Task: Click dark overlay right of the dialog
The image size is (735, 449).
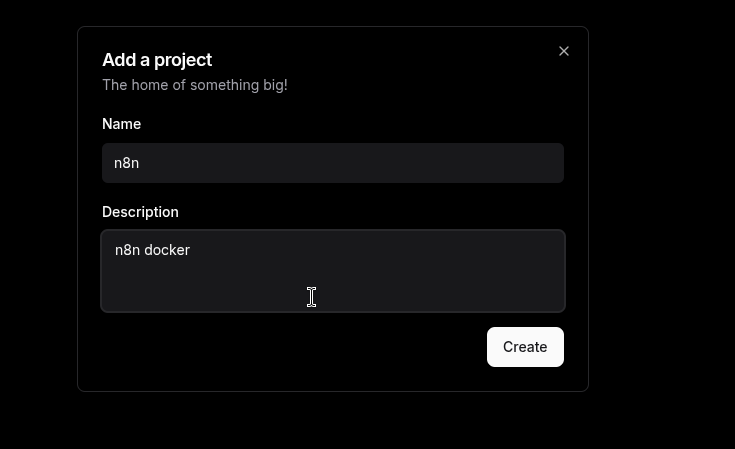Action: click(660, 220)
